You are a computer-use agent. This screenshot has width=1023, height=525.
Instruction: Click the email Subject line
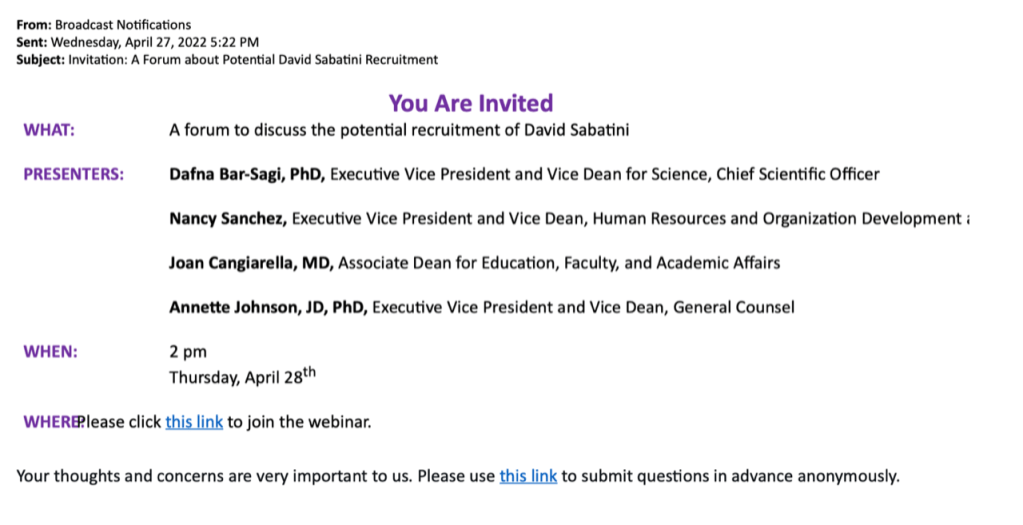227,59
